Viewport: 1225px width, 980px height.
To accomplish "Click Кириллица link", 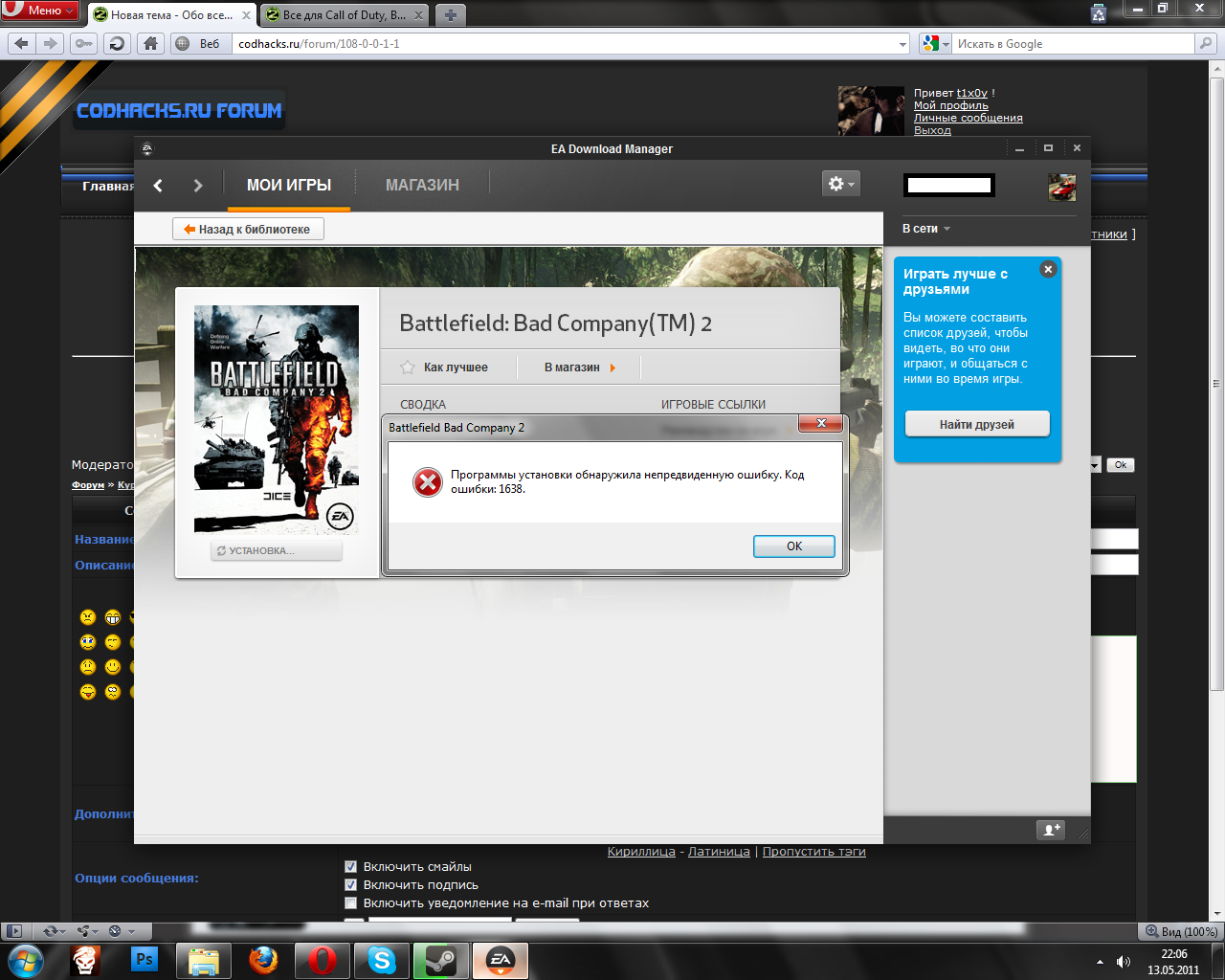I will point(641,852).
